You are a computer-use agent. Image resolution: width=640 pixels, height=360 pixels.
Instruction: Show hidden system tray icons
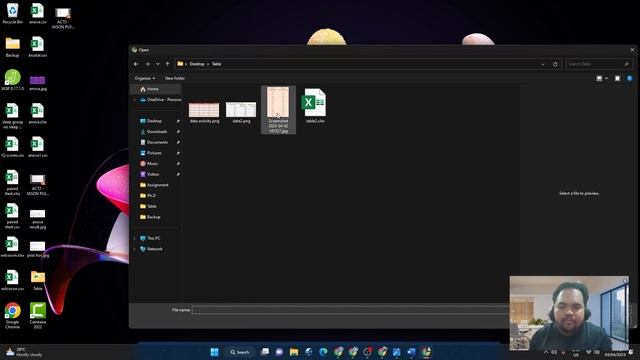[x=546, y=352]
